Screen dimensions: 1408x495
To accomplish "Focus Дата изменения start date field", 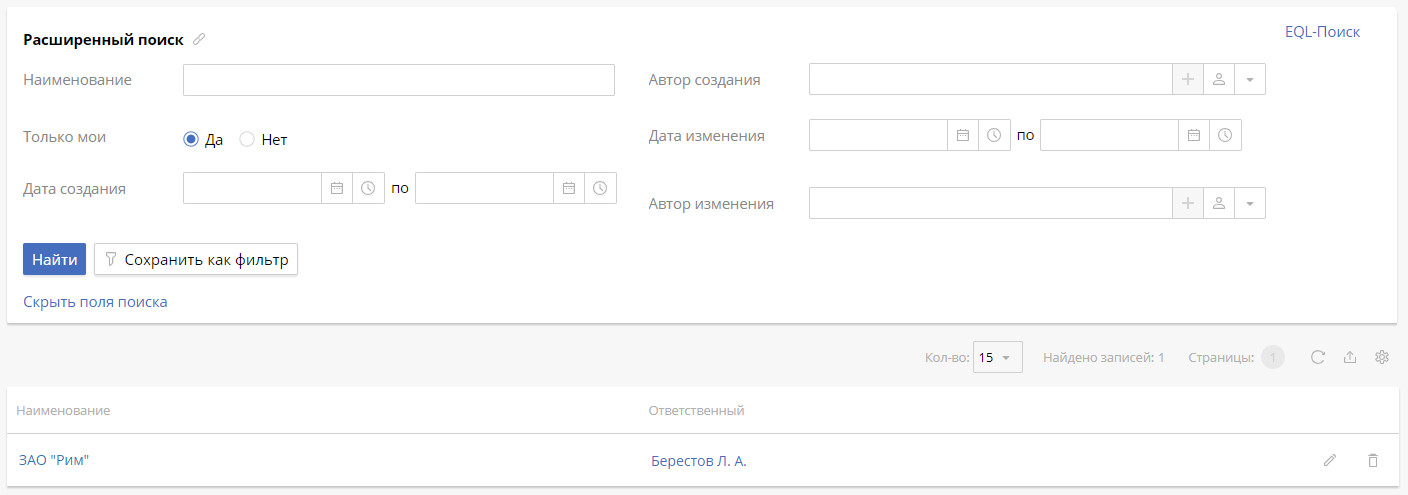I will coord(879,135).
